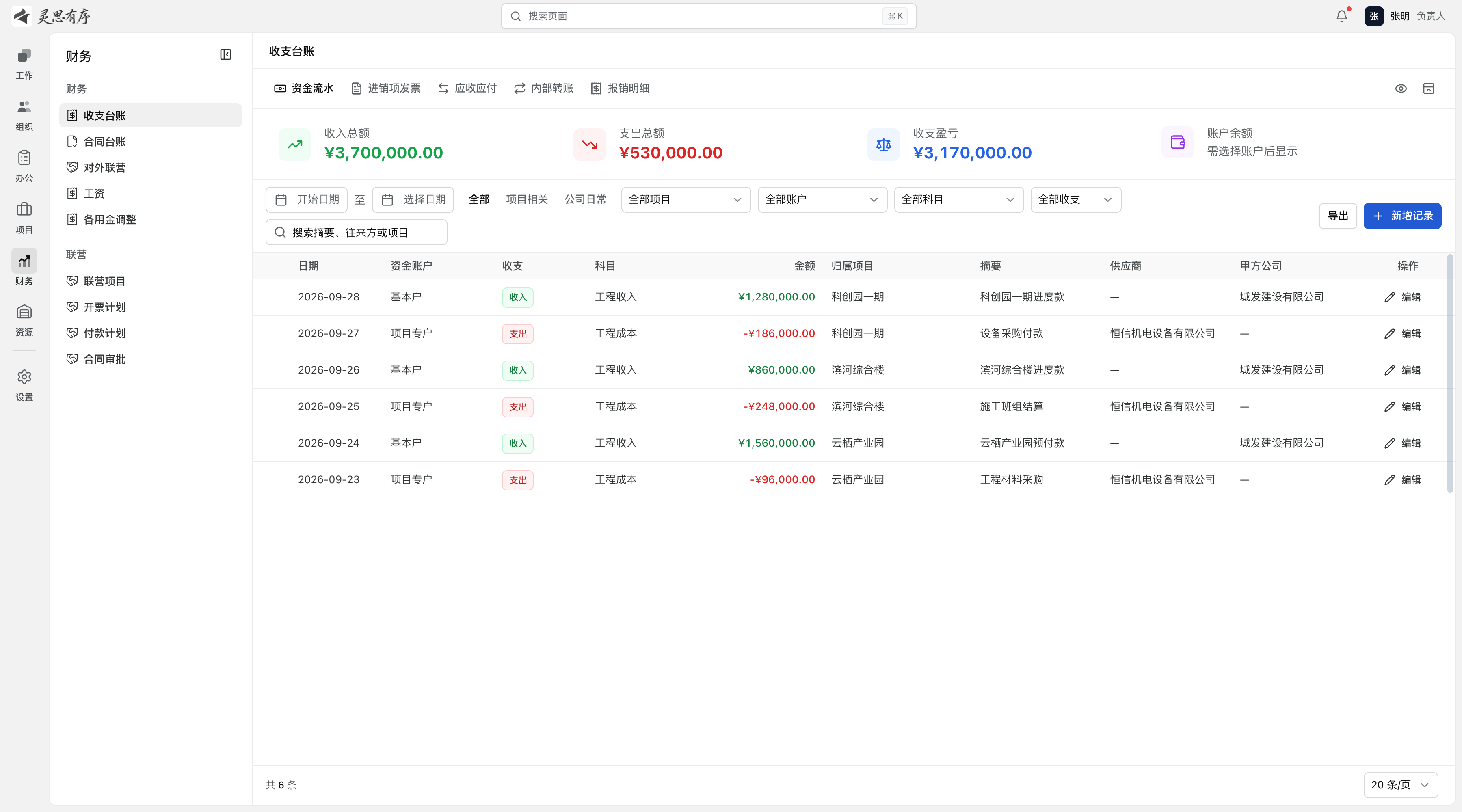Switch to the 报销明细 tab

620,89
